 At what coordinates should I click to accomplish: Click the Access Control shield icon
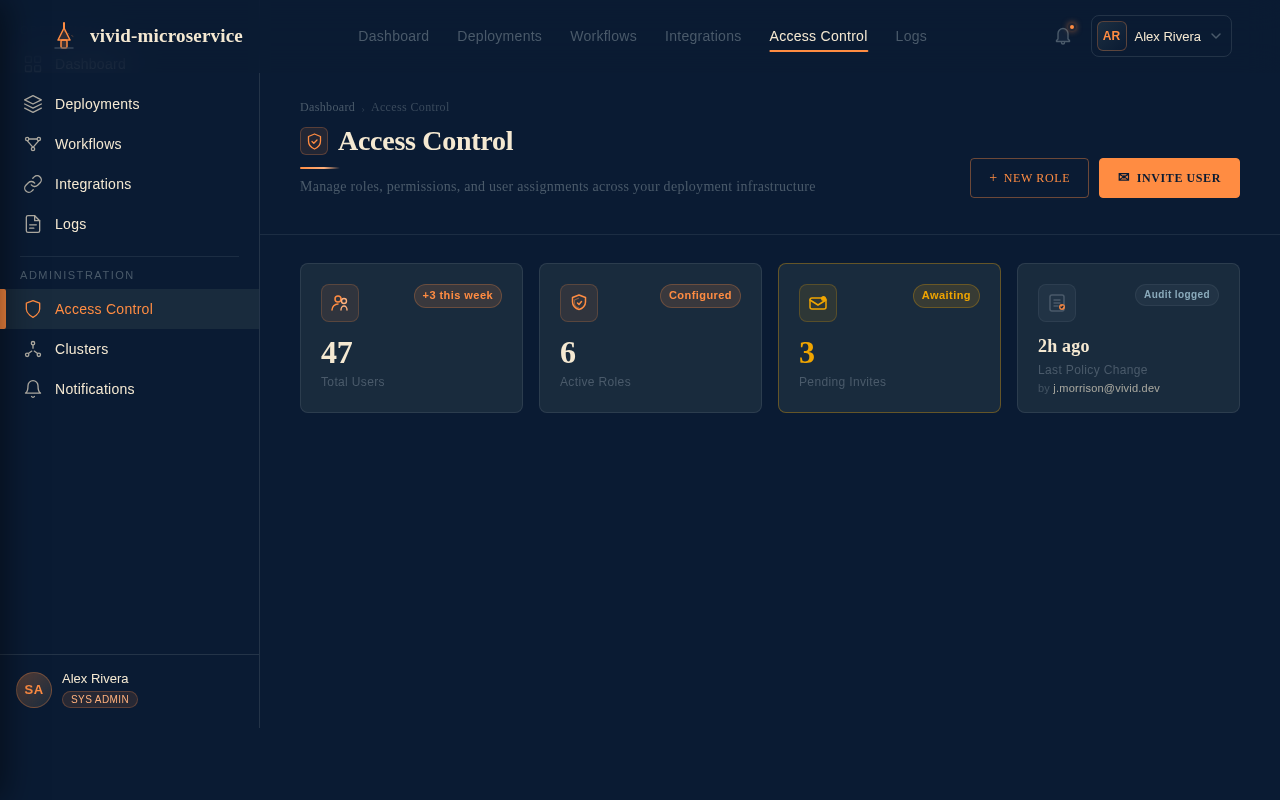(x=33, y=309)
